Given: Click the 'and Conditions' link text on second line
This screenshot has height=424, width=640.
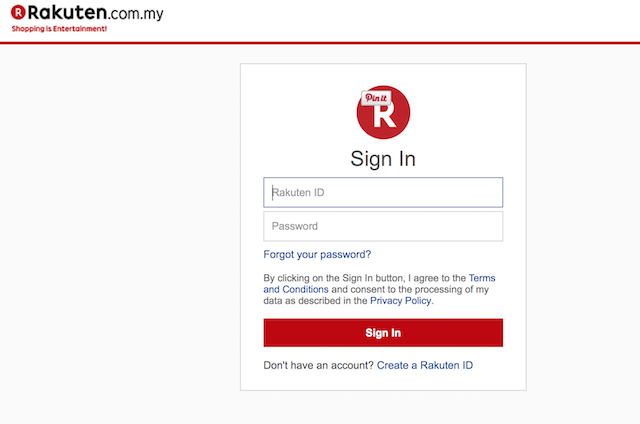Looking at the screenshot, I should [x=296, y=289].
